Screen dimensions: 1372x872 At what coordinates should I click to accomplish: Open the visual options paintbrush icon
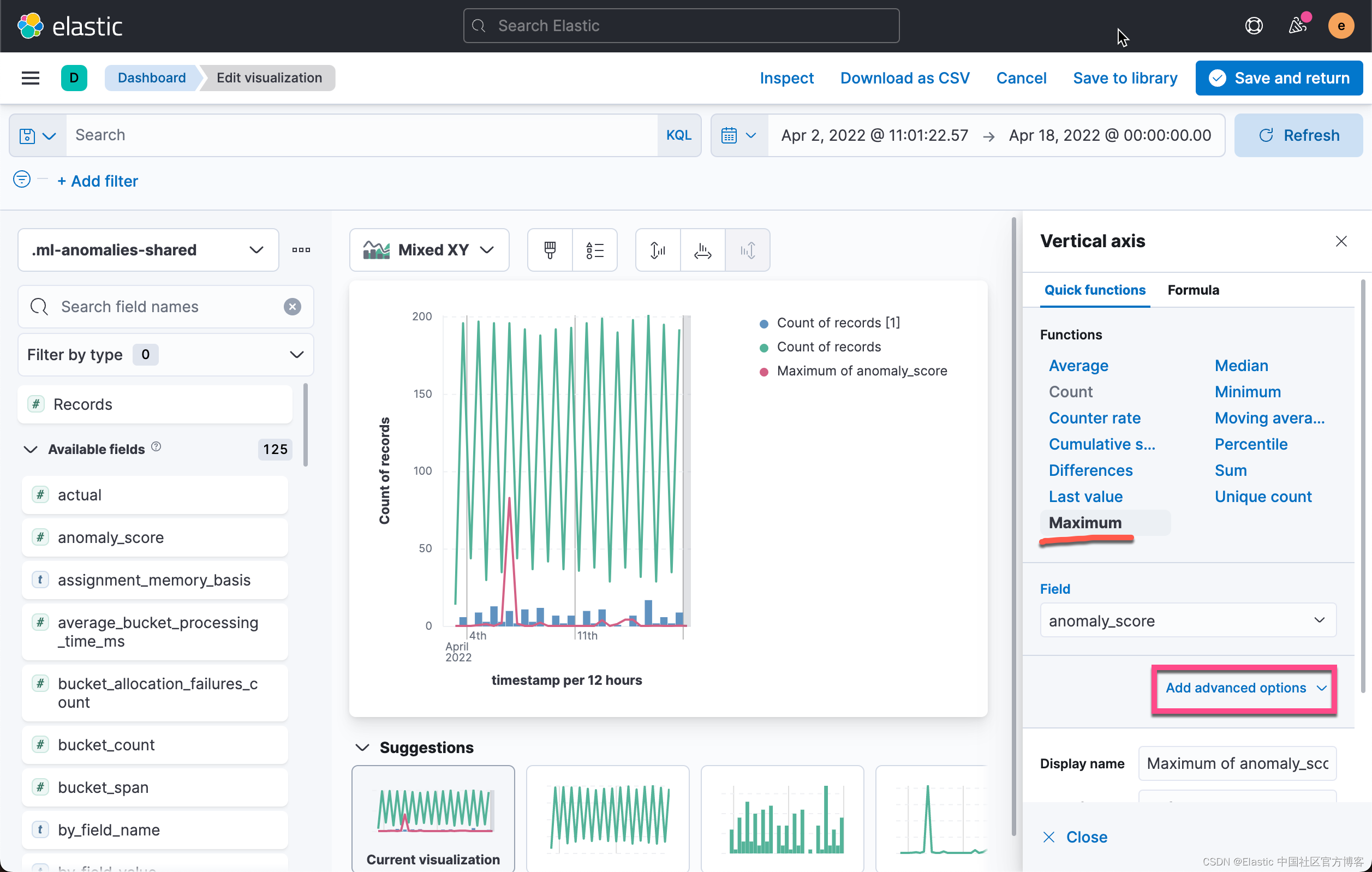pos(550,250)
